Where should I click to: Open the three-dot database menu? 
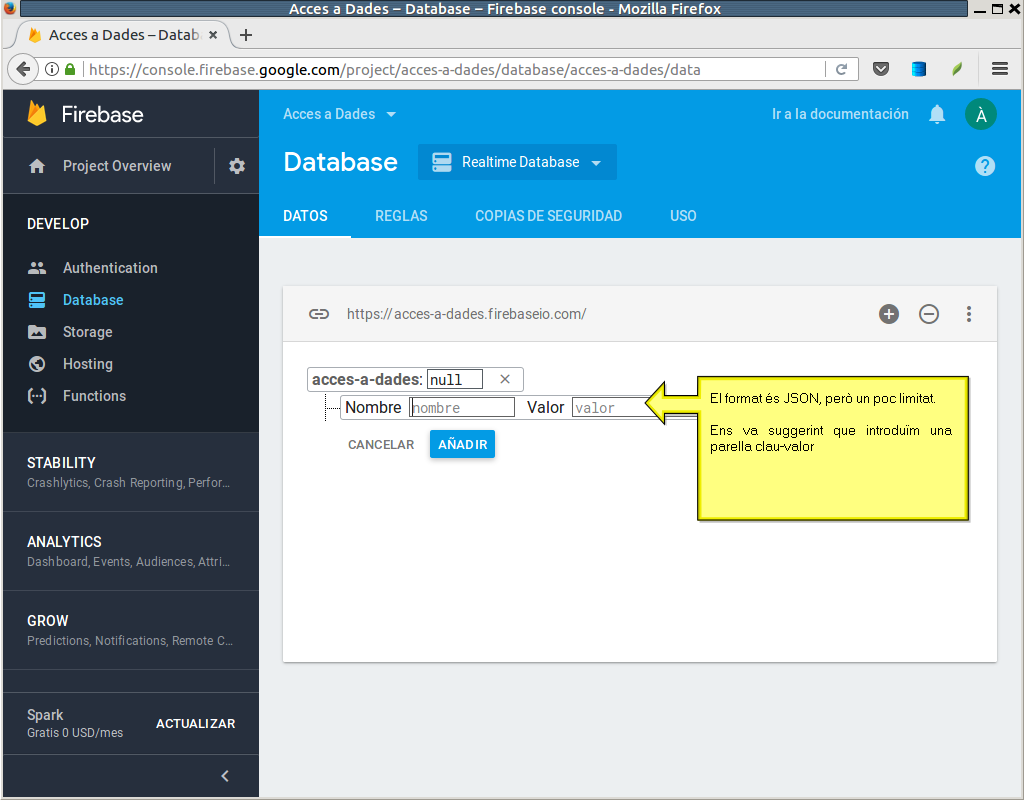pos(968,314)
